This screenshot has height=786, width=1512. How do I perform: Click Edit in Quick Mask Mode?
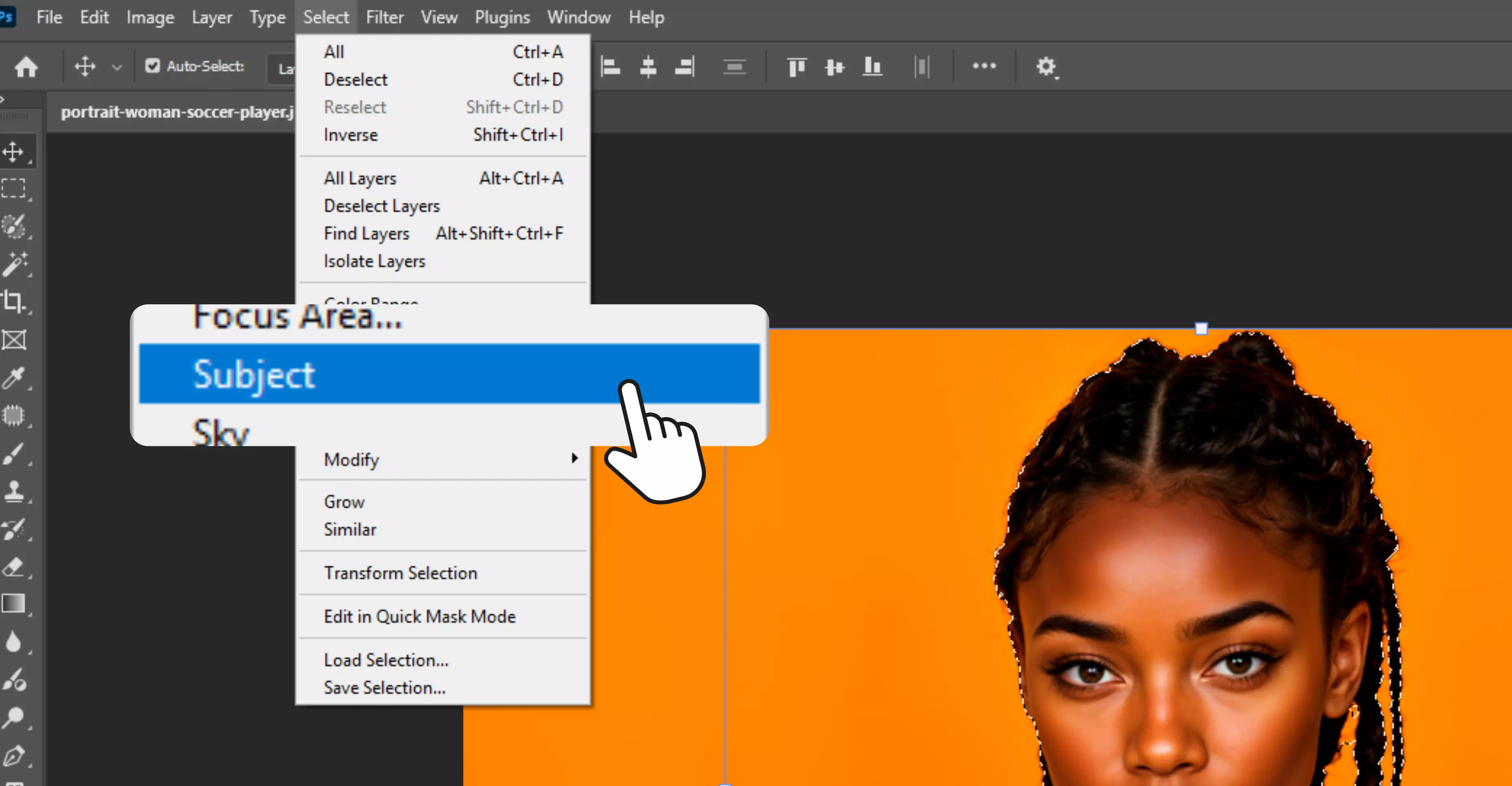420,616
